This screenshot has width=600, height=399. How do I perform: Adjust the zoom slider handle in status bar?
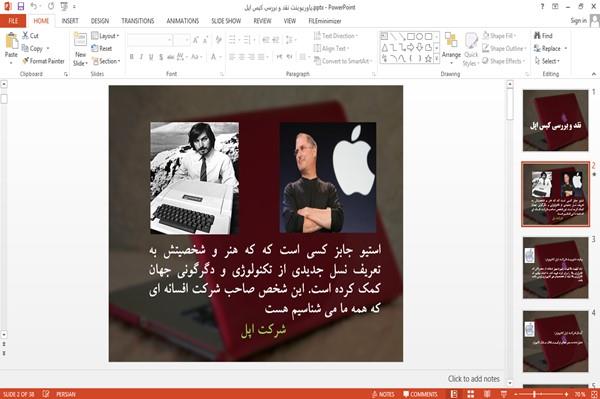pyautogui.click(x=534, y=394)
